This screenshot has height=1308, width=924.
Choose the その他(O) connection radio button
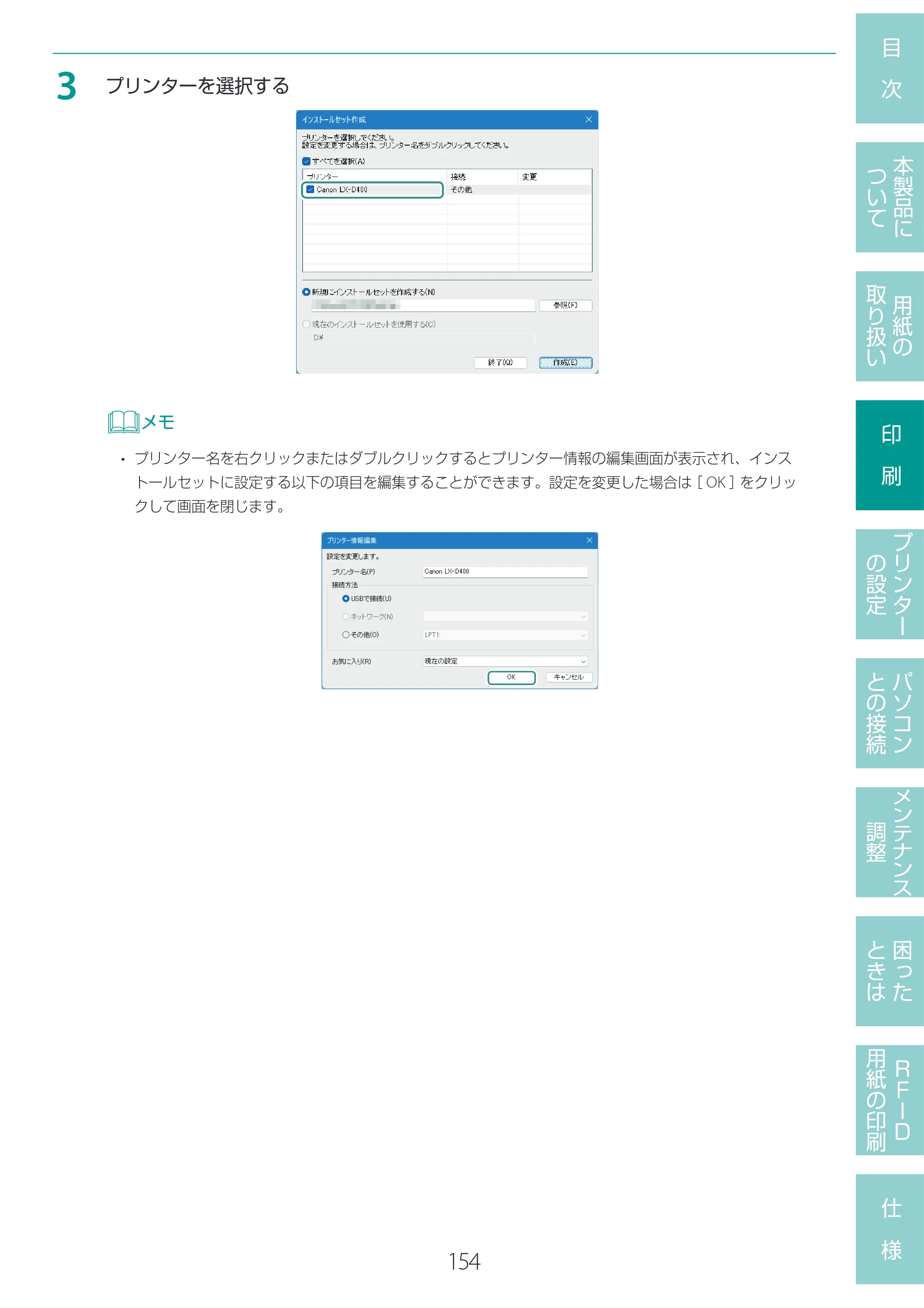click(346, 635)
